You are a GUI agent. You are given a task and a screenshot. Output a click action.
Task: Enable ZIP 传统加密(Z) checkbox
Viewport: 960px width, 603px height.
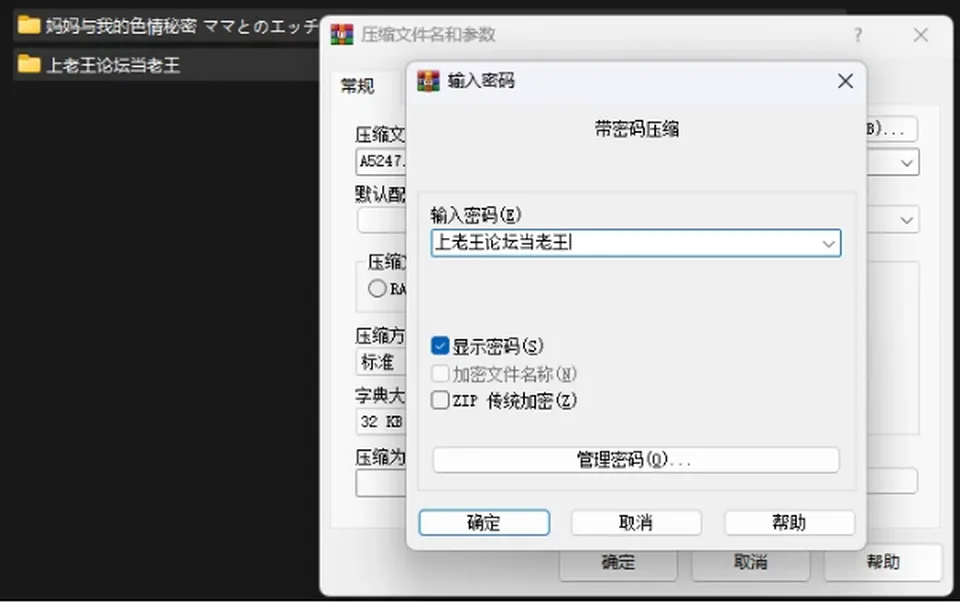click(x=440, y=400)
